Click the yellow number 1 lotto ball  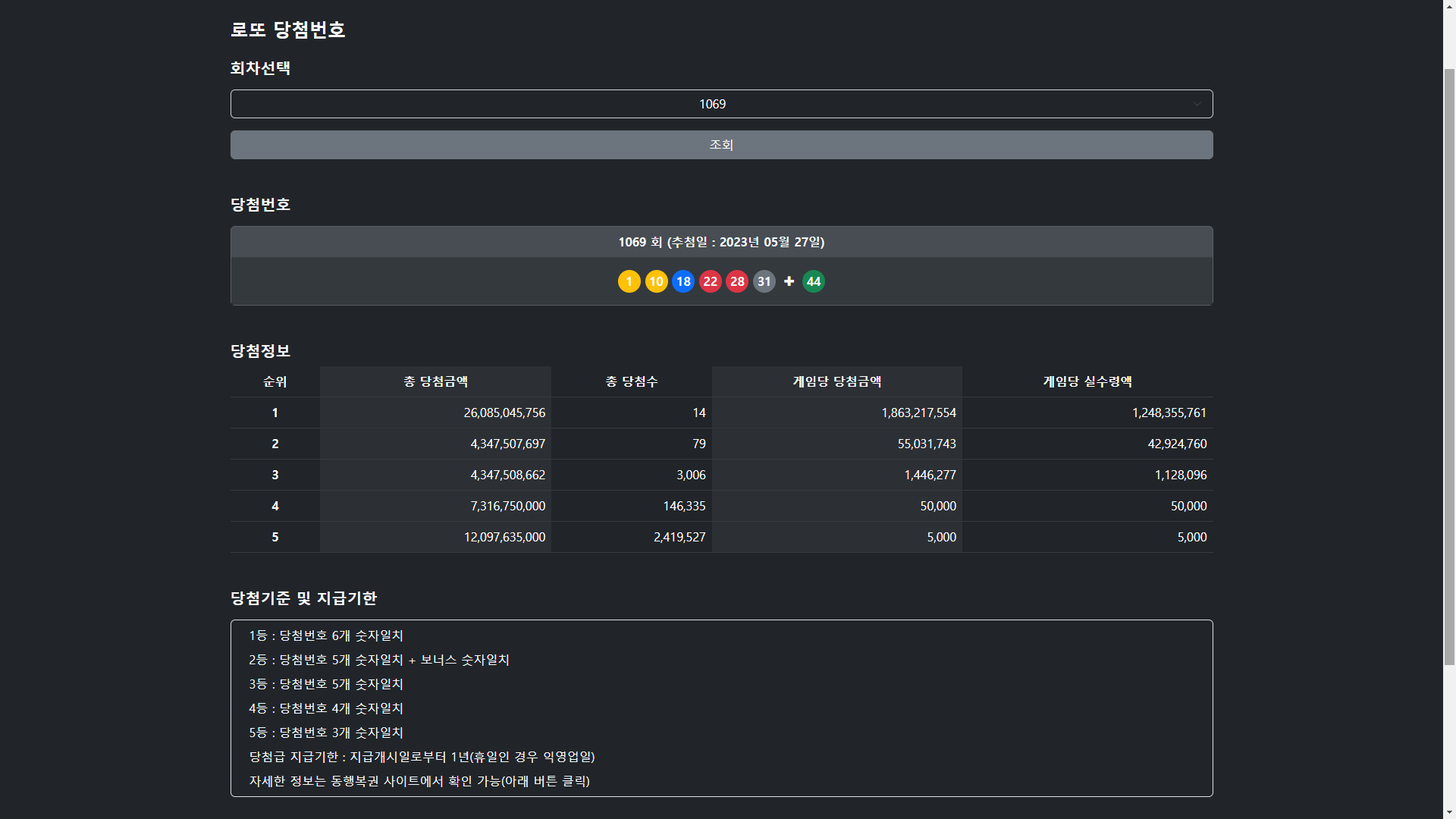629,281
